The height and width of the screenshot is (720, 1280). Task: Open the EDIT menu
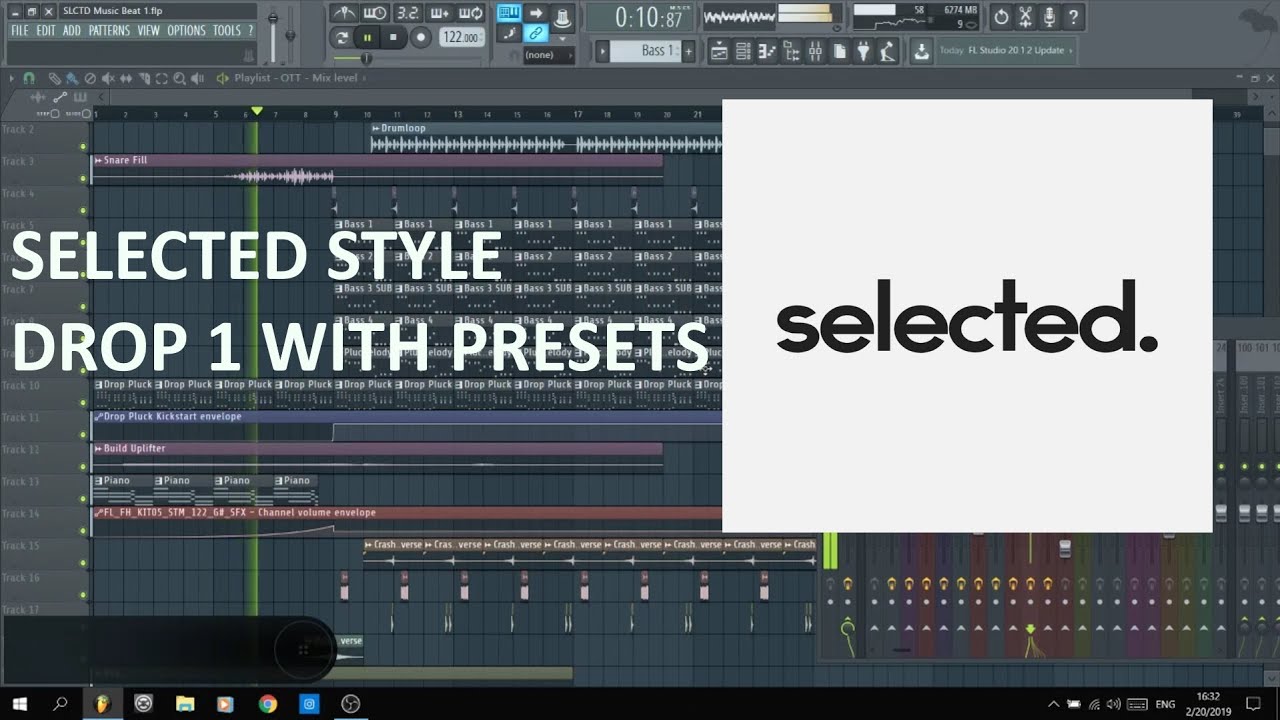point(46,31)
